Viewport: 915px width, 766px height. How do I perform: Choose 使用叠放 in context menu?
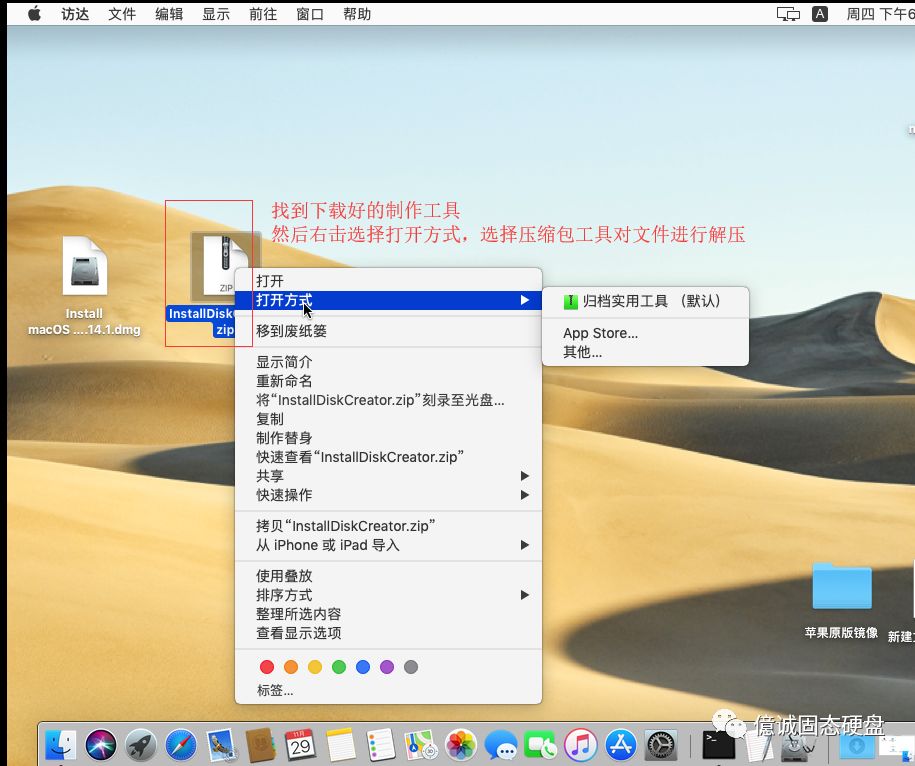coord(388,576)
